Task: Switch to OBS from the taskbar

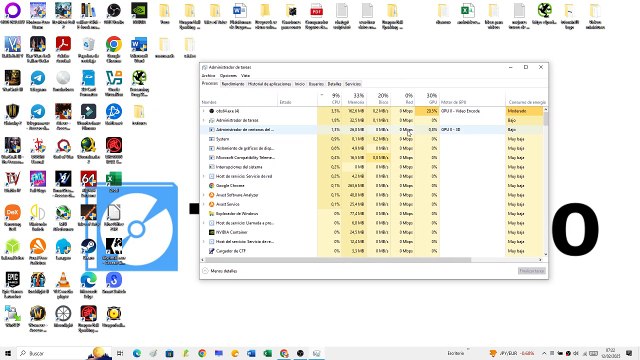Action: tap(300, 353)
